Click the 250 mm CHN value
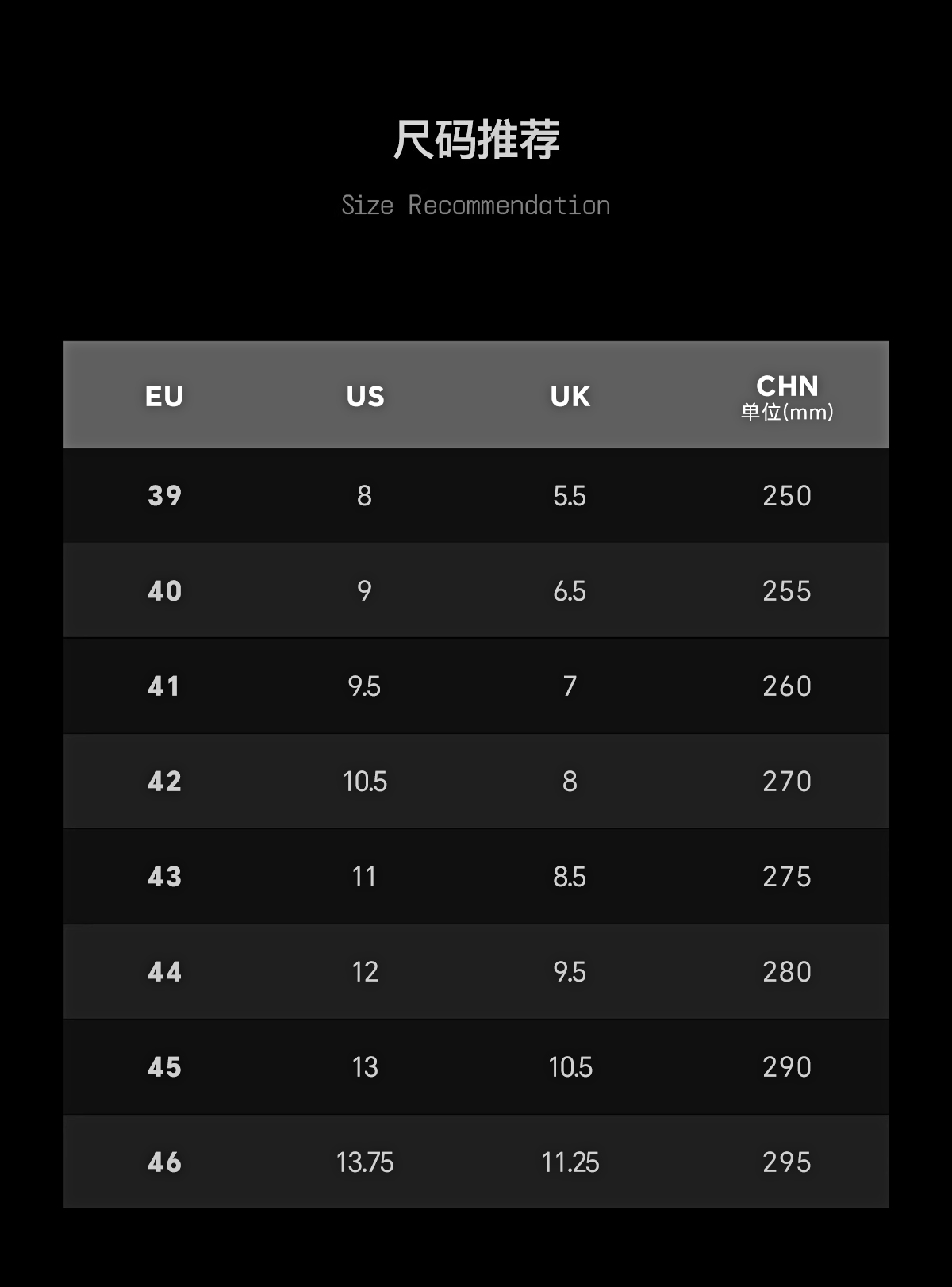 point(786,496)
